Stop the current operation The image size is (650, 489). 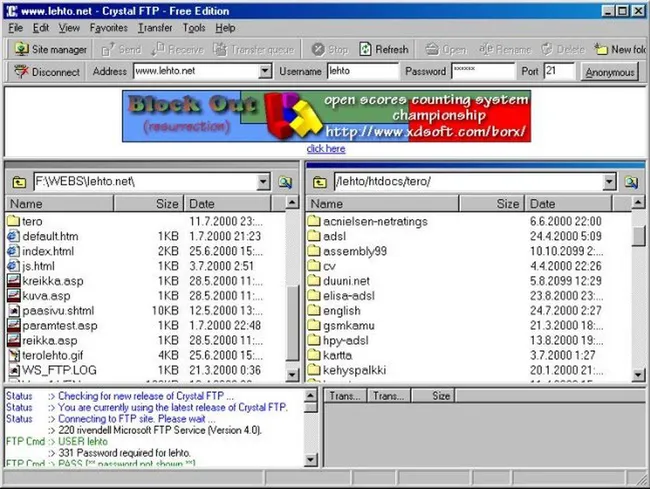coord(330,49)
